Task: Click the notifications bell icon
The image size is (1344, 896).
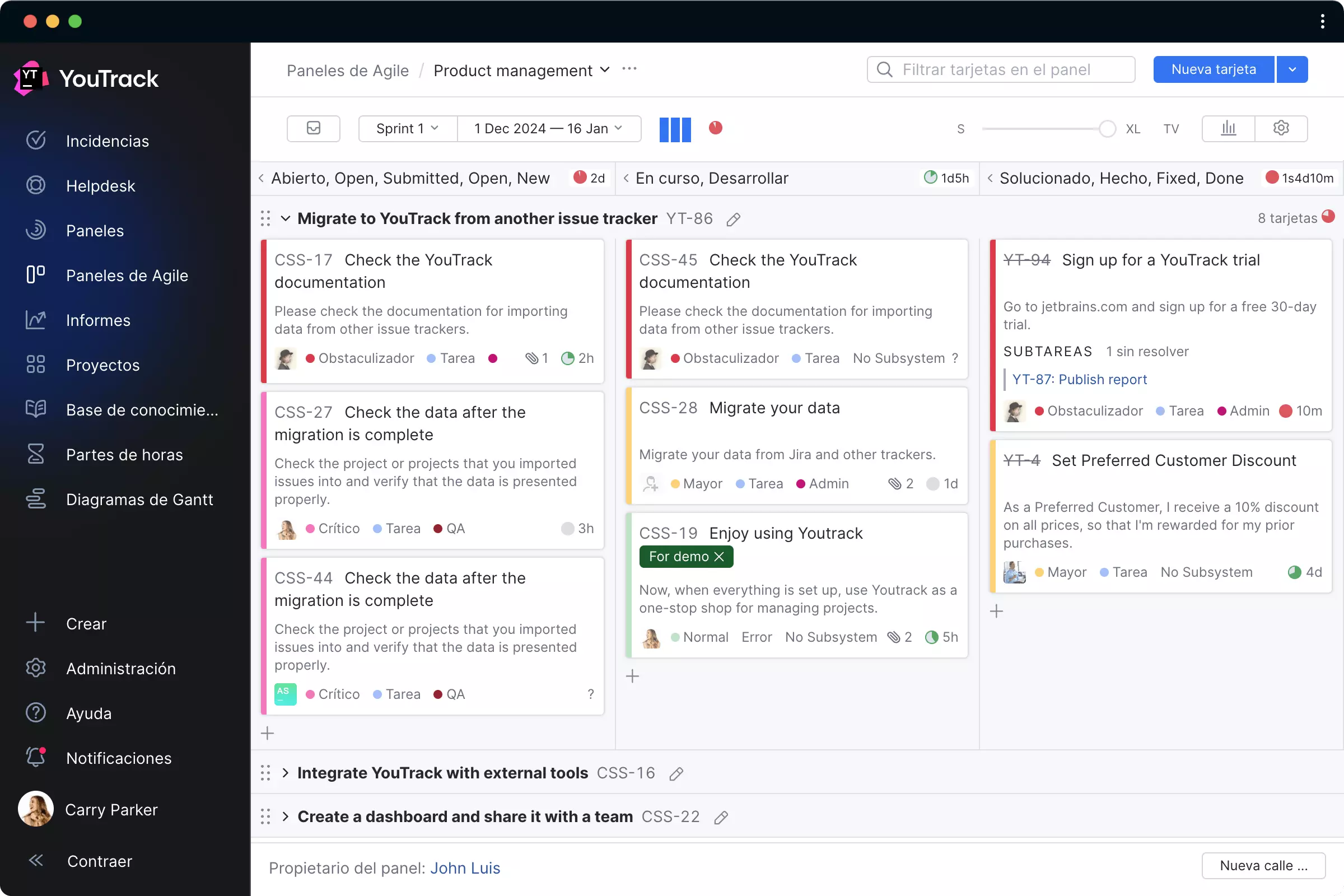Action: pyautogui.click(x=36, y=758)
